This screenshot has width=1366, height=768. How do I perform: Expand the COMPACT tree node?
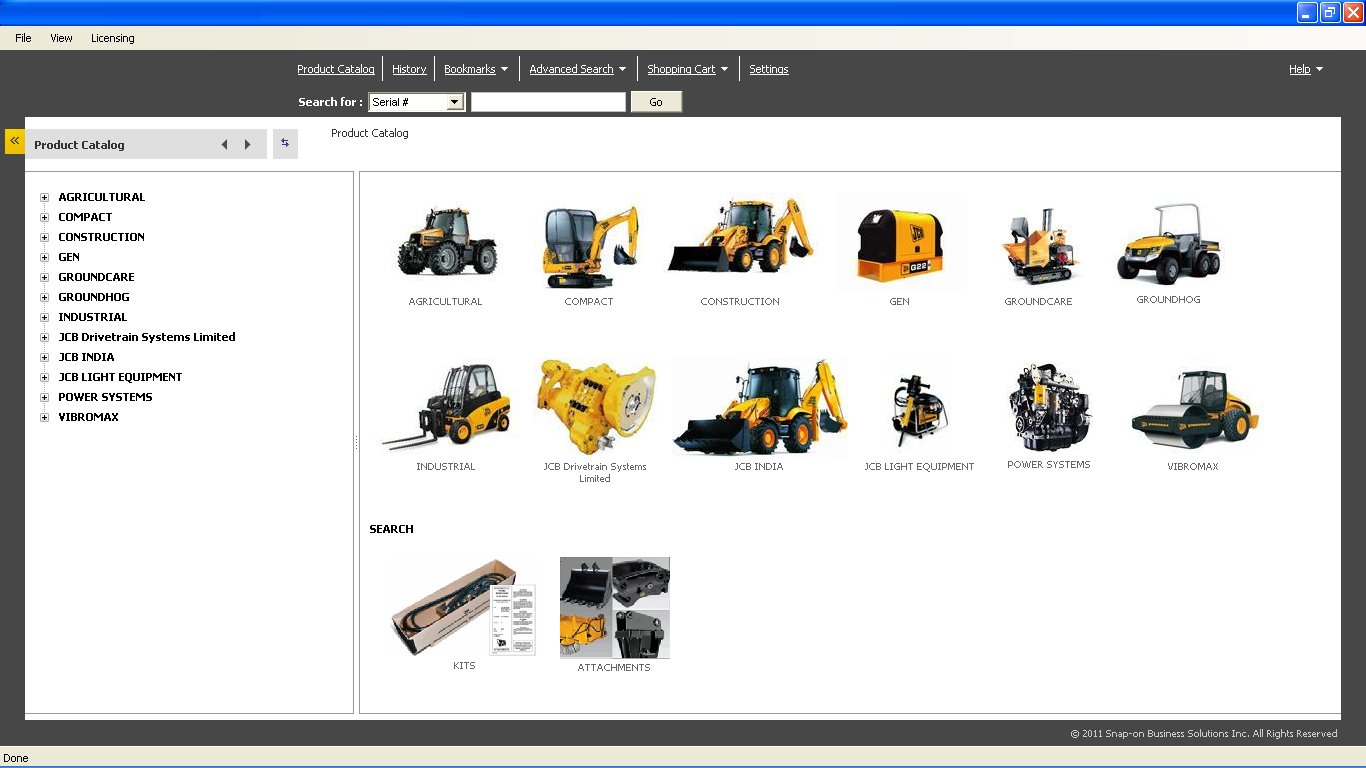point(44,217)
